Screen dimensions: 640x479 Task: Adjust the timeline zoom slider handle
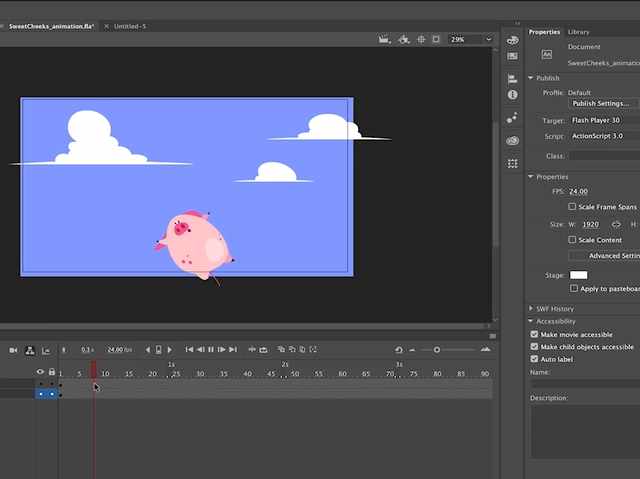[437, 350]
